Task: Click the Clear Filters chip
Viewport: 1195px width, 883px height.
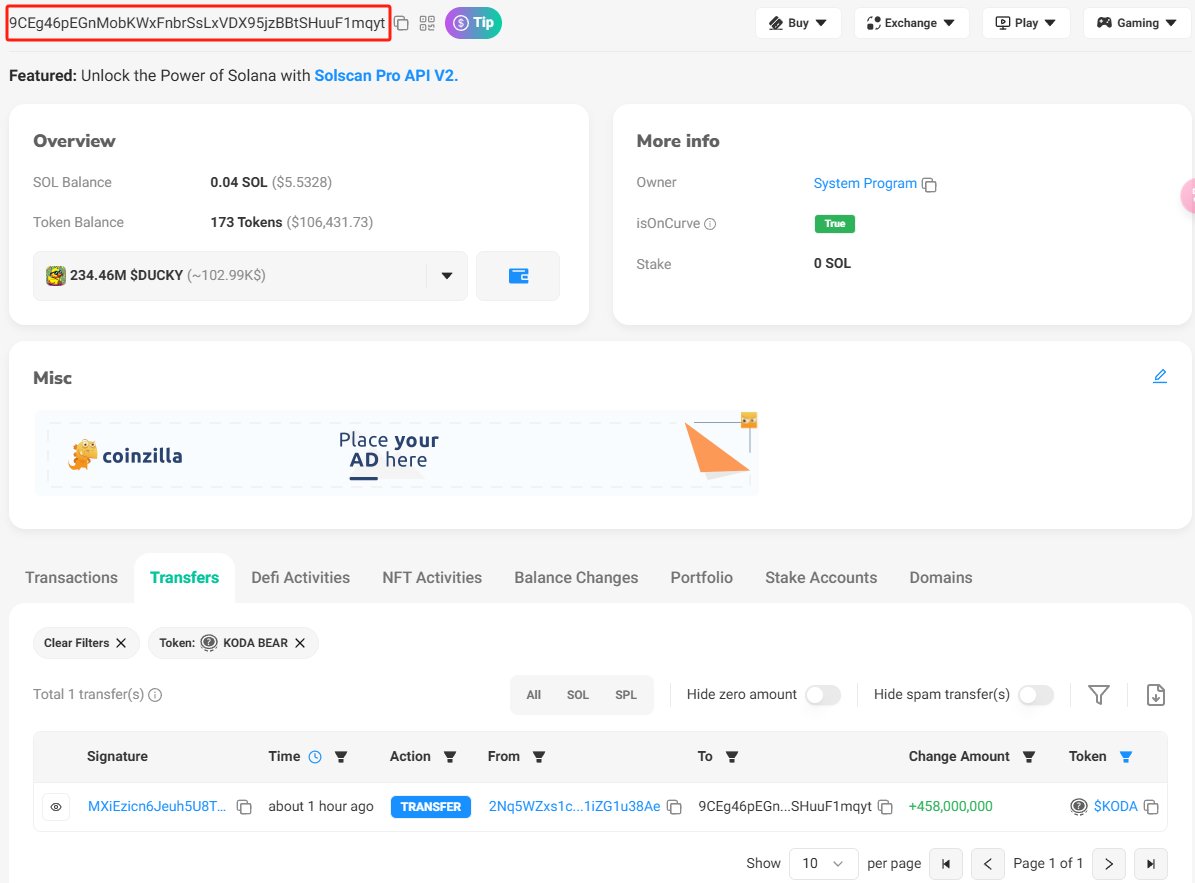Action: [86, 643]
